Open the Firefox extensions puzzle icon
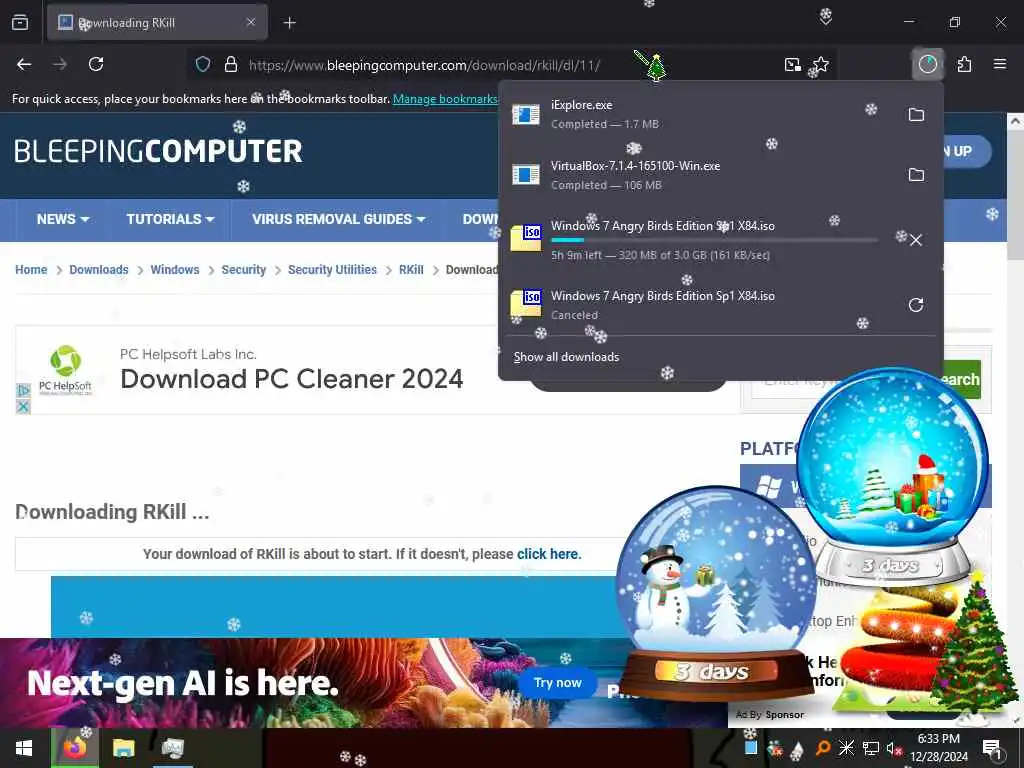The height and width of the screenshot is (768, 1024). point(964,64)
